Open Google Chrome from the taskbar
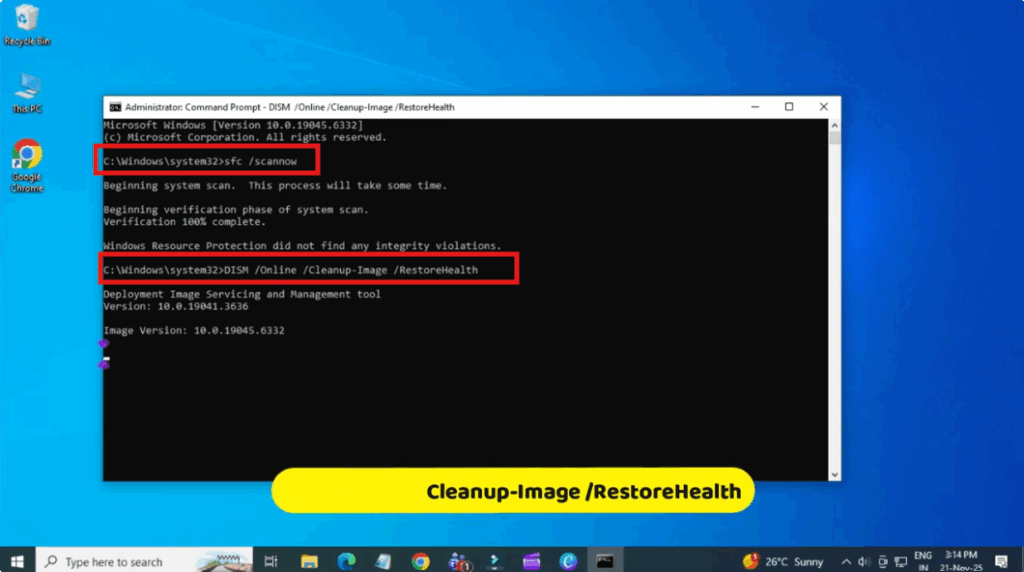The image size is (1024, 572). (421, 561)
